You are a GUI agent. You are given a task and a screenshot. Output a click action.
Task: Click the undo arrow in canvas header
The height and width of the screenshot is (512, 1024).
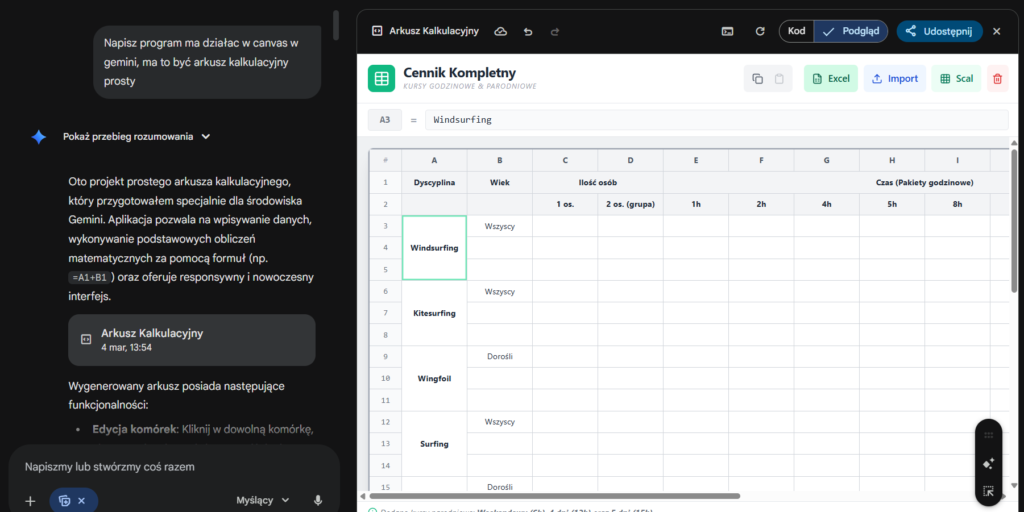[x=528, y=31]
